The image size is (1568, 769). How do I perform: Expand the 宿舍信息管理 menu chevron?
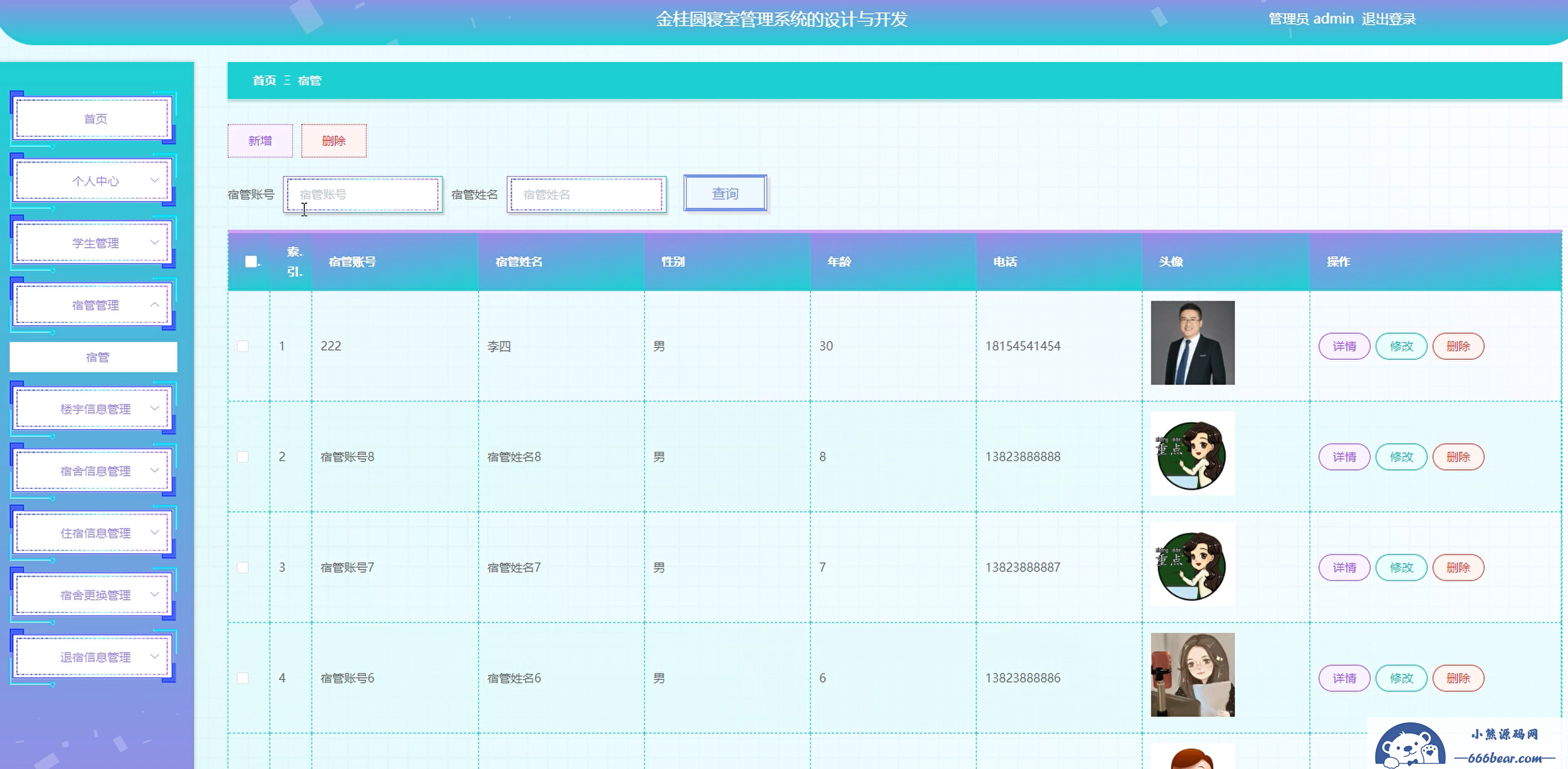[x=155, y=471]
